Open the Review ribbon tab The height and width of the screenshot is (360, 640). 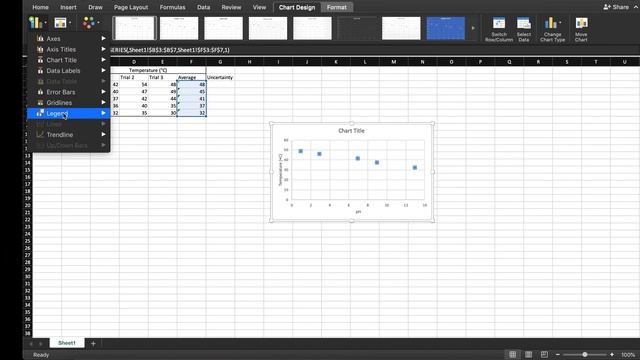(x=231, y=7)
